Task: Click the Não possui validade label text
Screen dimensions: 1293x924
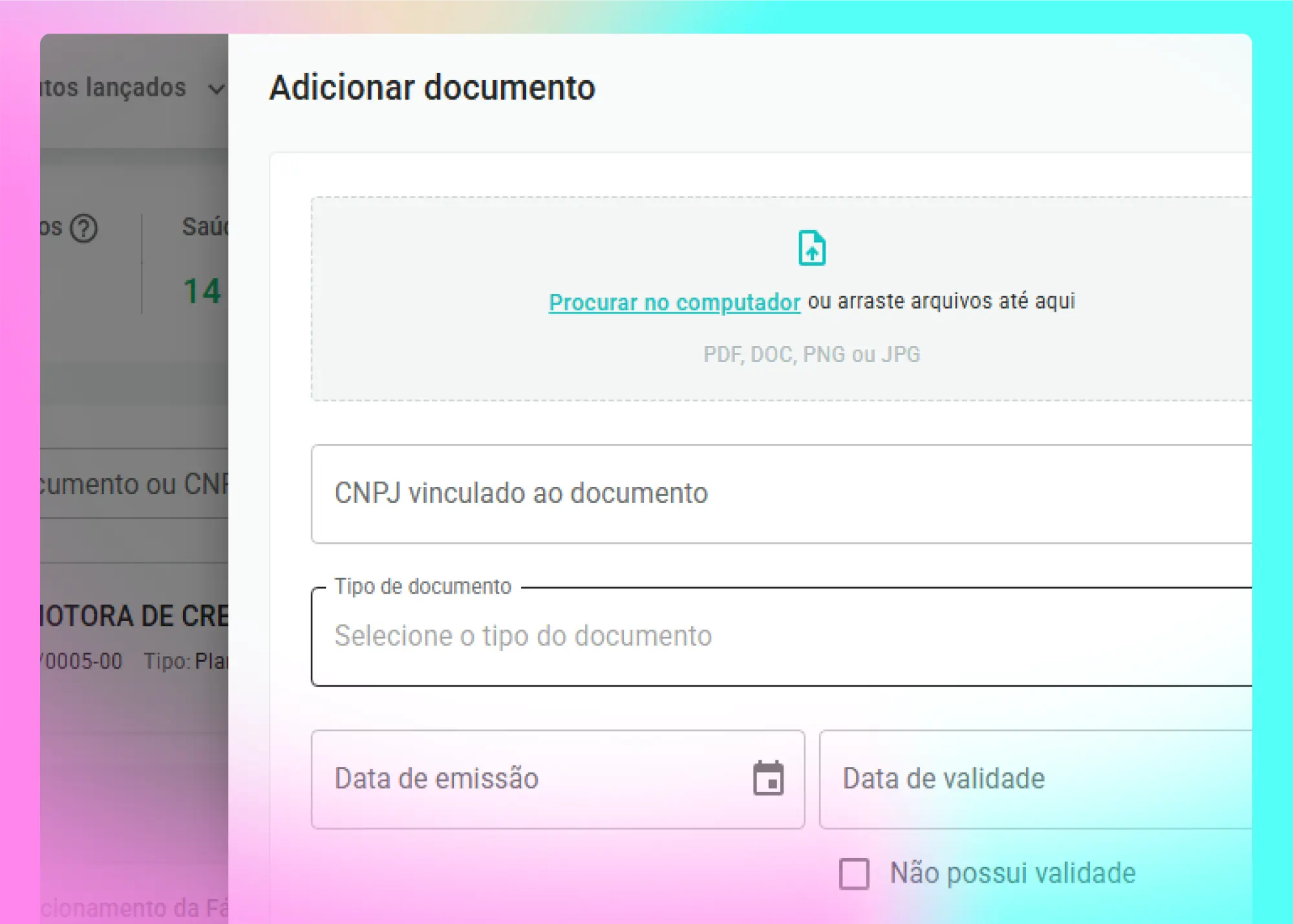Action: [1012, 874]
